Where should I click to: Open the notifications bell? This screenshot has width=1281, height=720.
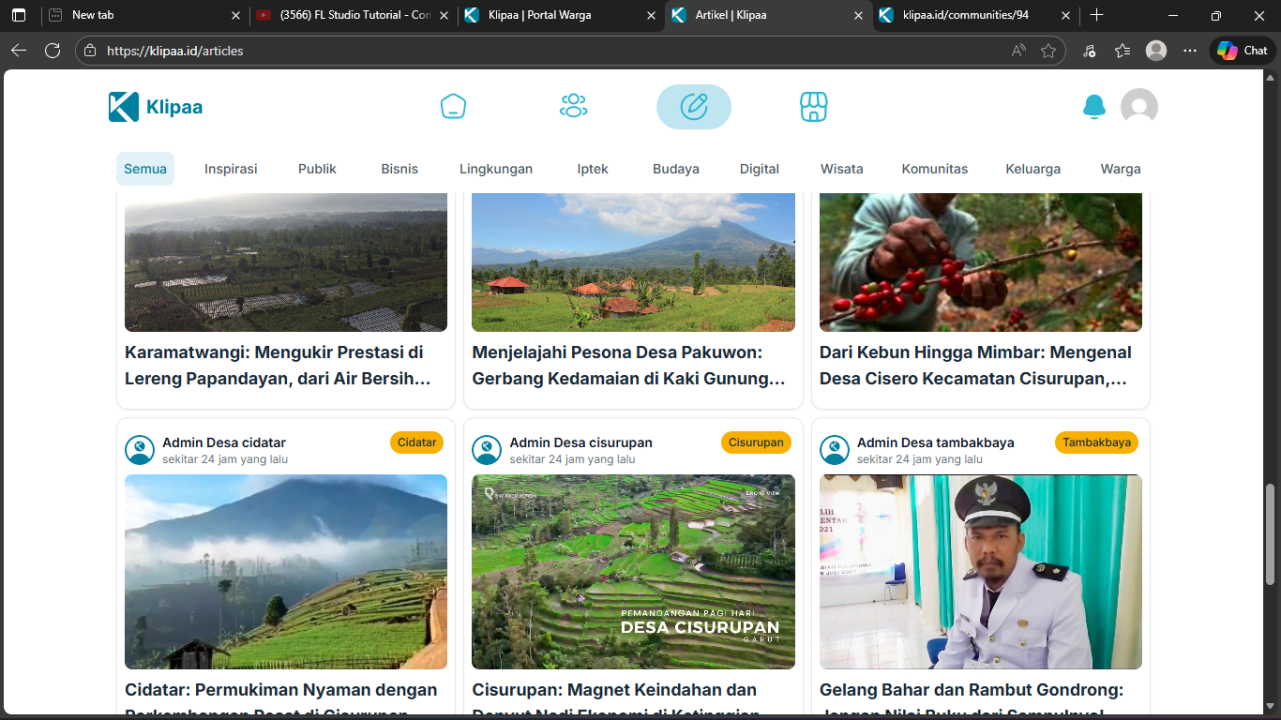point(1094,107)
